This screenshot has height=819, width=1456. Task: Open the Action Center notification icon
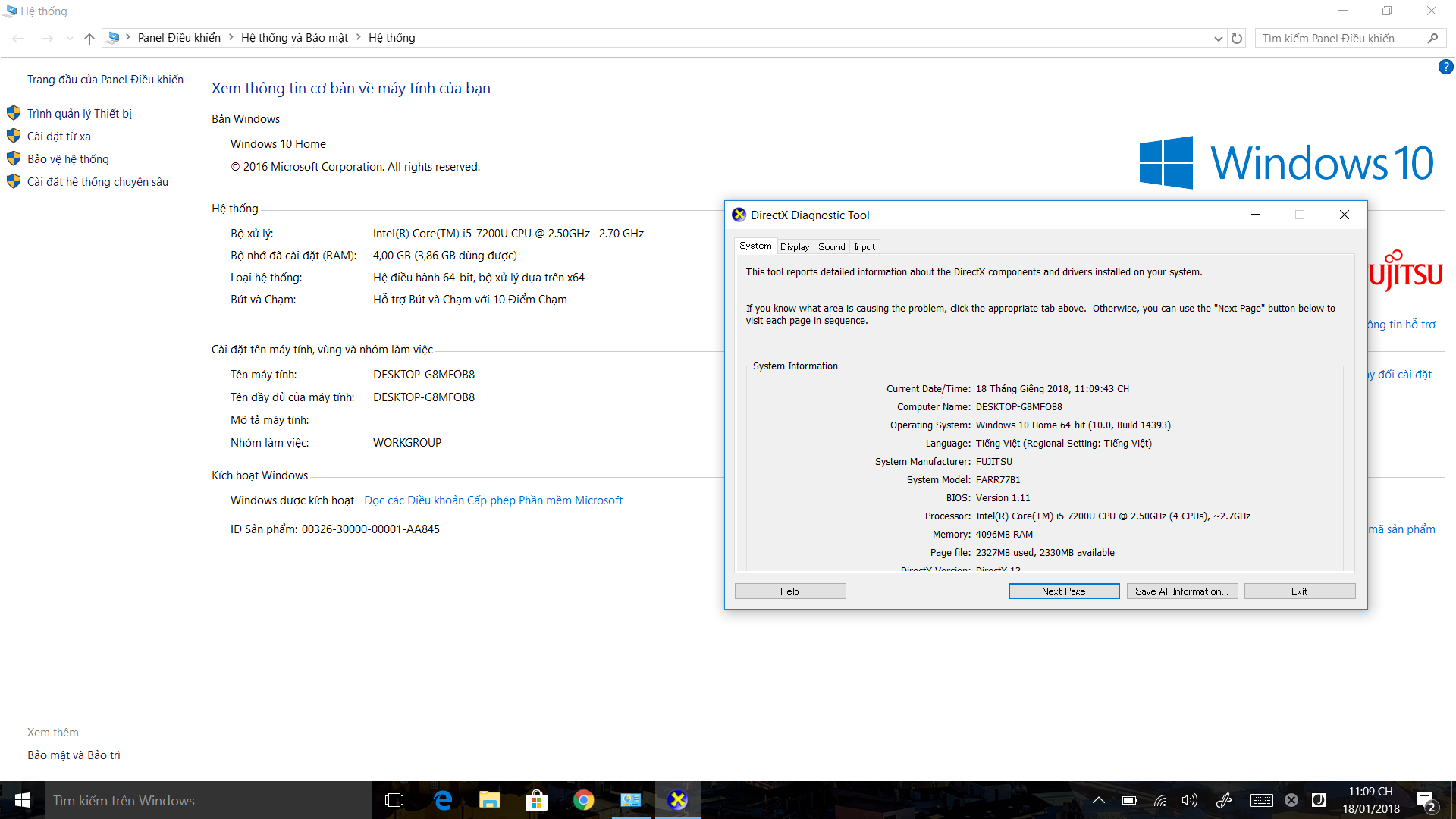coord(1425,801)
